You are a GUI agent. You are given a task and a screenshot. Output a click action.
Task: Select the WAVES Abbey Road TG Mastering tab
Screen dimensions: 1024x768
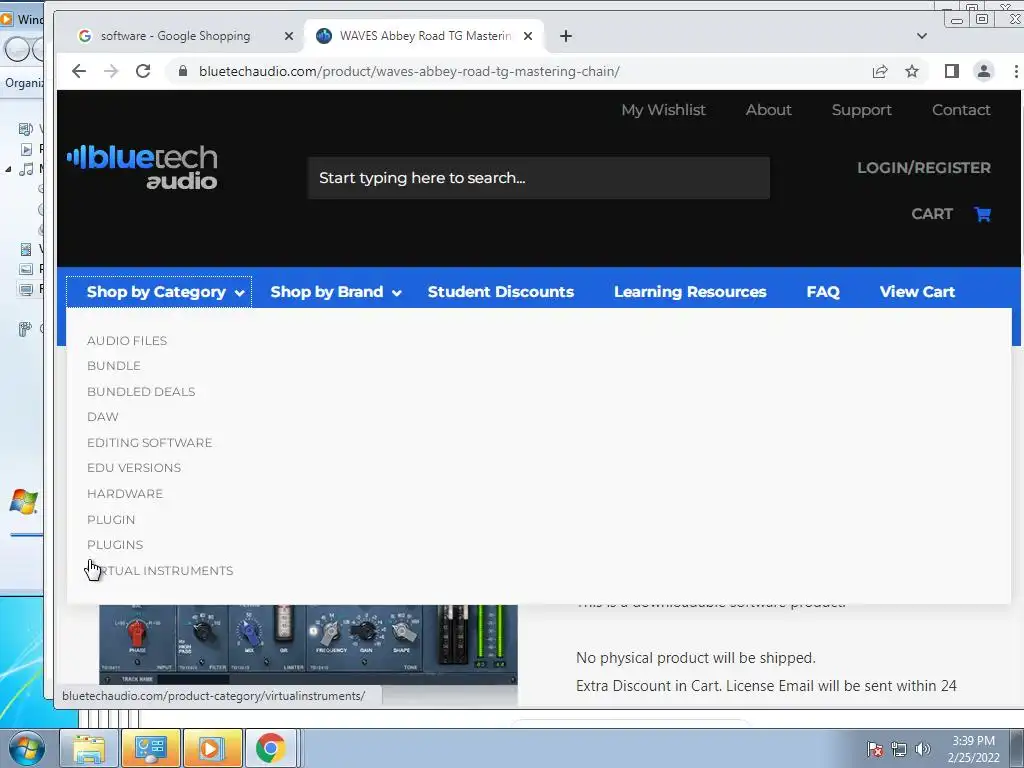tap(424, 36)
